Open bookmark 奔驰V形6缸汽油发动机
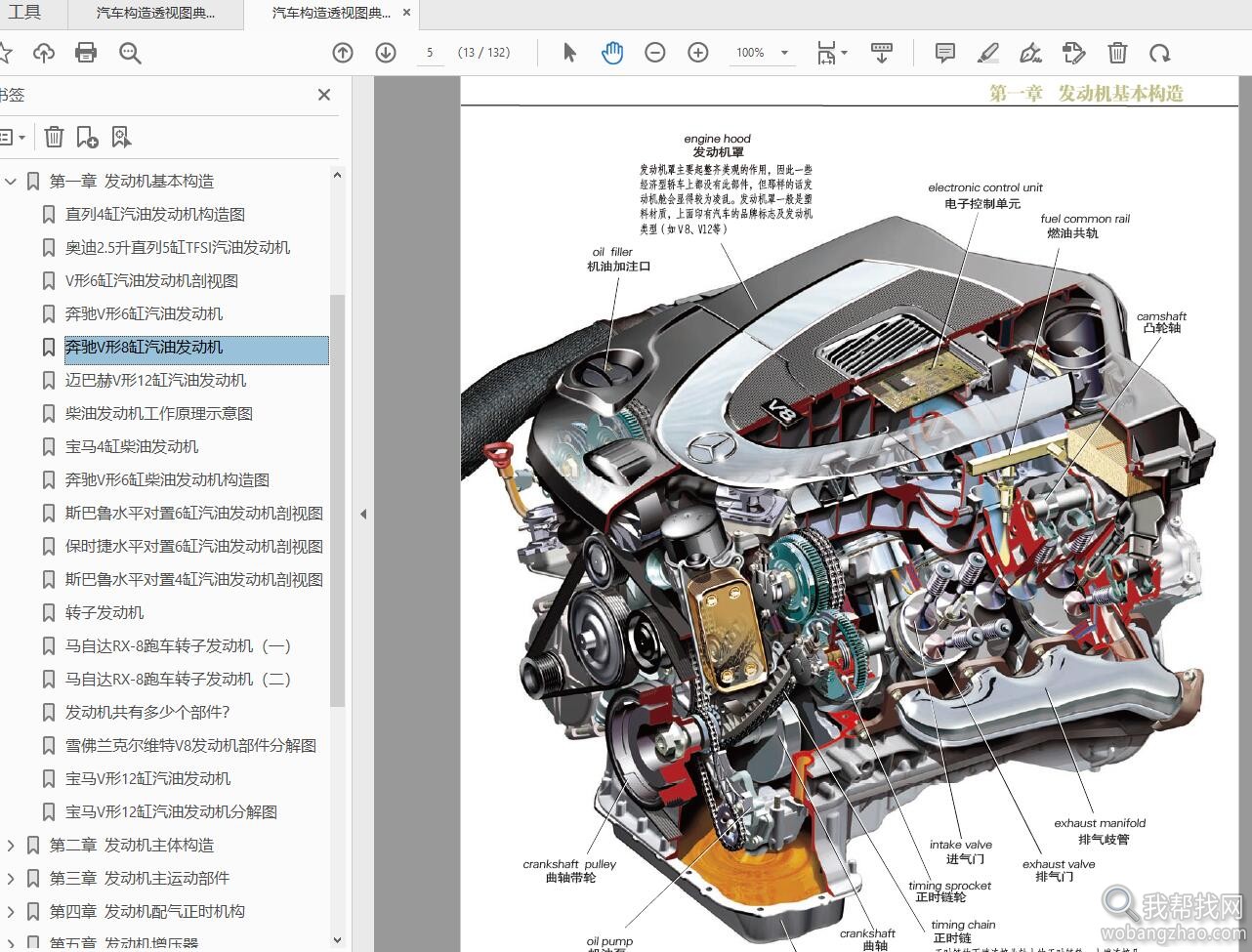This screenshot has height=952, width=1252. pos(144,313)
